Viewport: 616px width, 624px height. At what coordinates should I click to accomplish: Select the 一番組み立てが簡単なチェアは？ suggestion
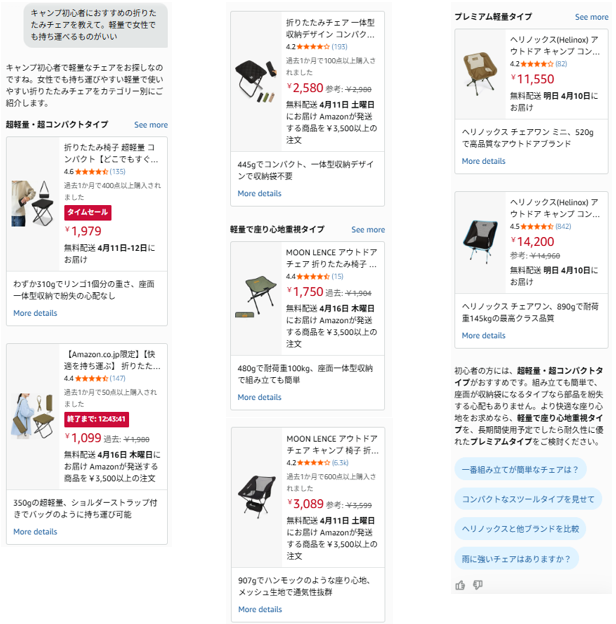tap(520, 470)
